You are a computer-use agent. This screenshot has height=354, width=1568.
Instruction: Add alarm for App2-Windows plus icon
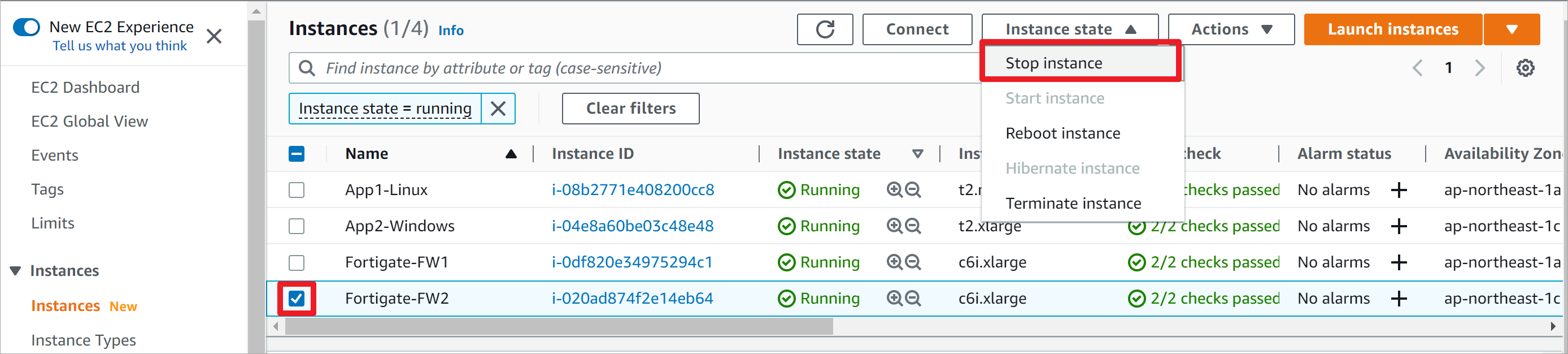[1399, 227]
